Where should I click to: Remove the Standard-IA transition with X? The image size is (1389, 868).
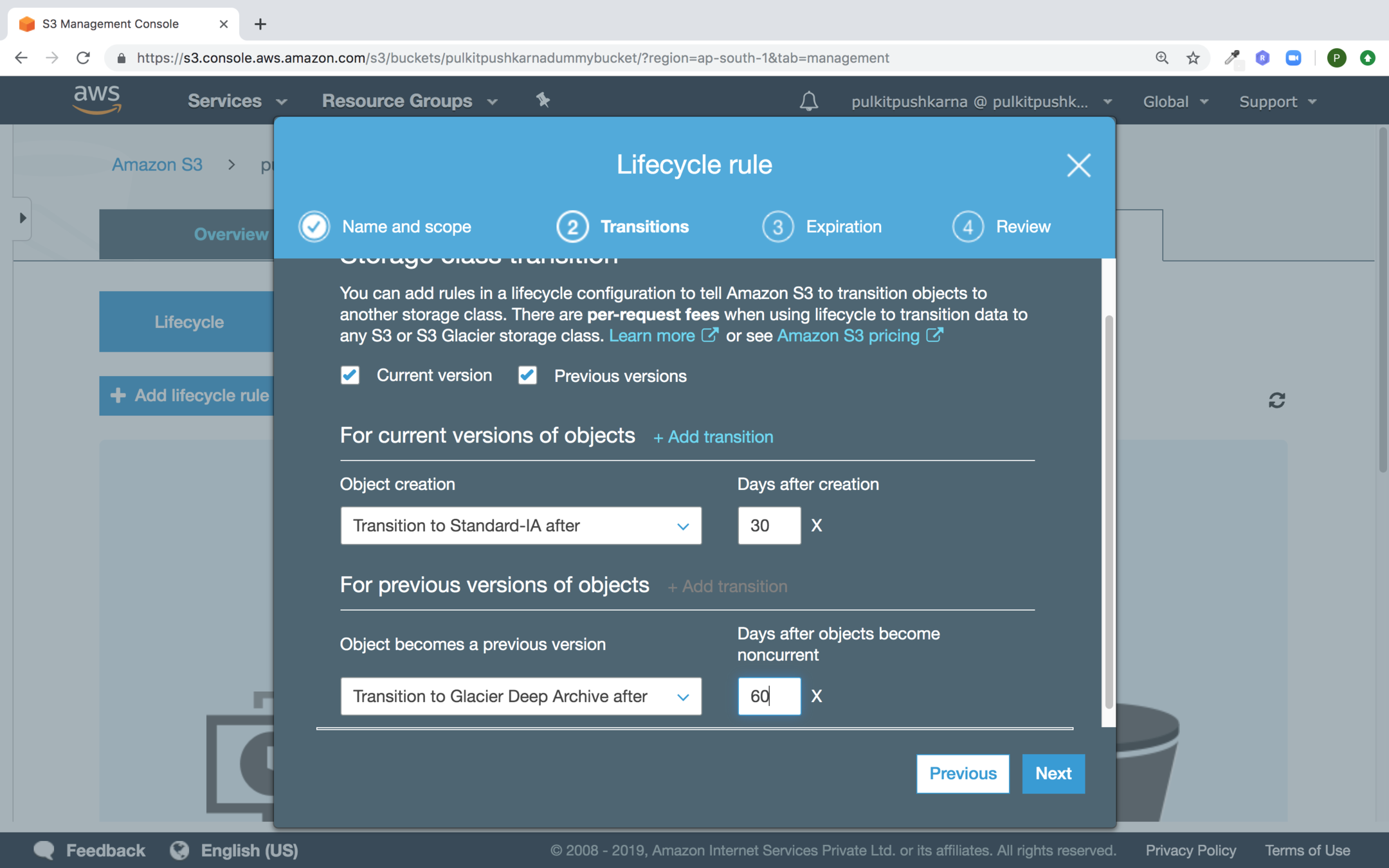[817, 526]
